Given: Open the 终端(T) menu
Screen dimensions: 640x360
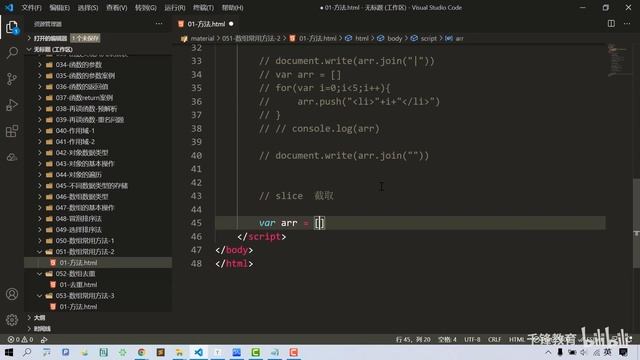Looking at the screenshot, I should pos(203,7).
